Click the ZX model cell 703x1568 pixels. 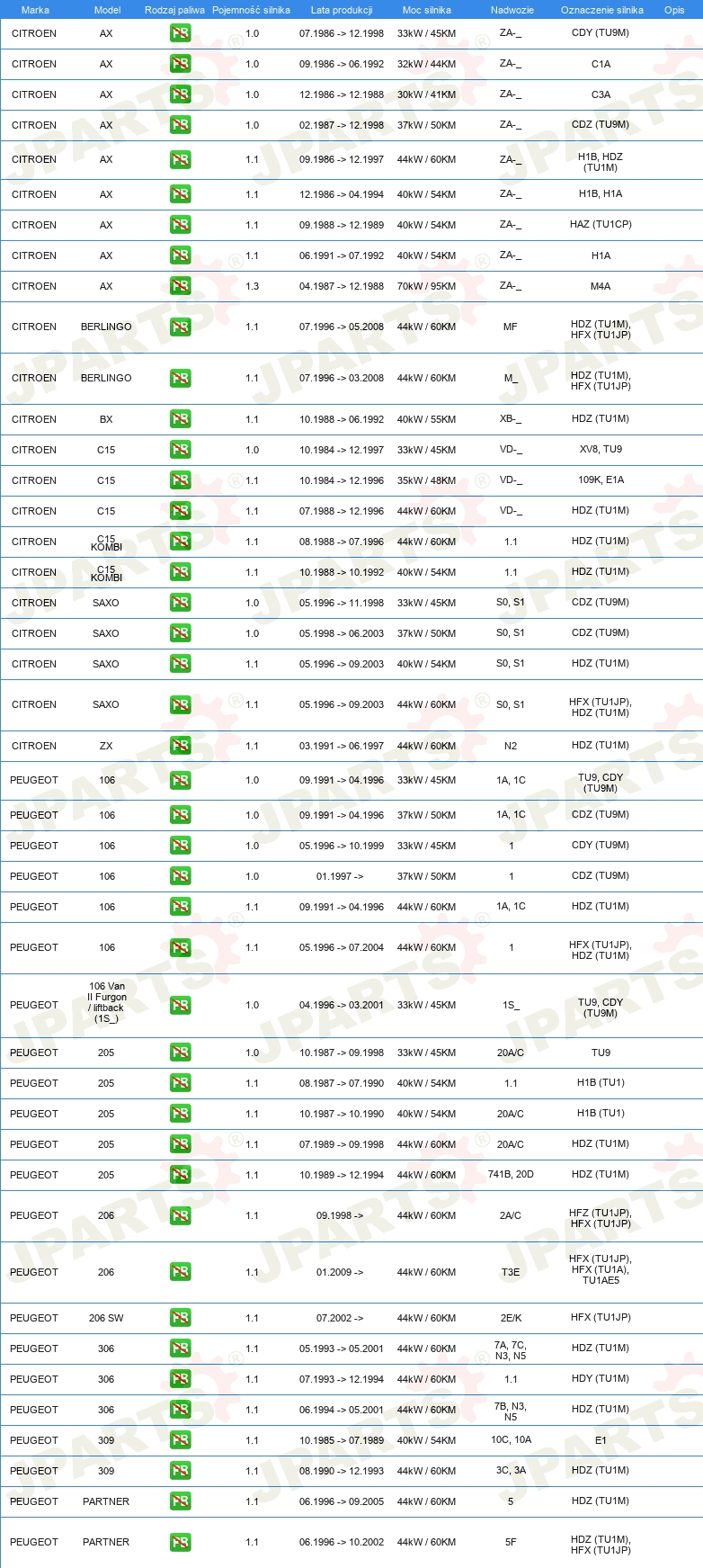coord(106,746)
